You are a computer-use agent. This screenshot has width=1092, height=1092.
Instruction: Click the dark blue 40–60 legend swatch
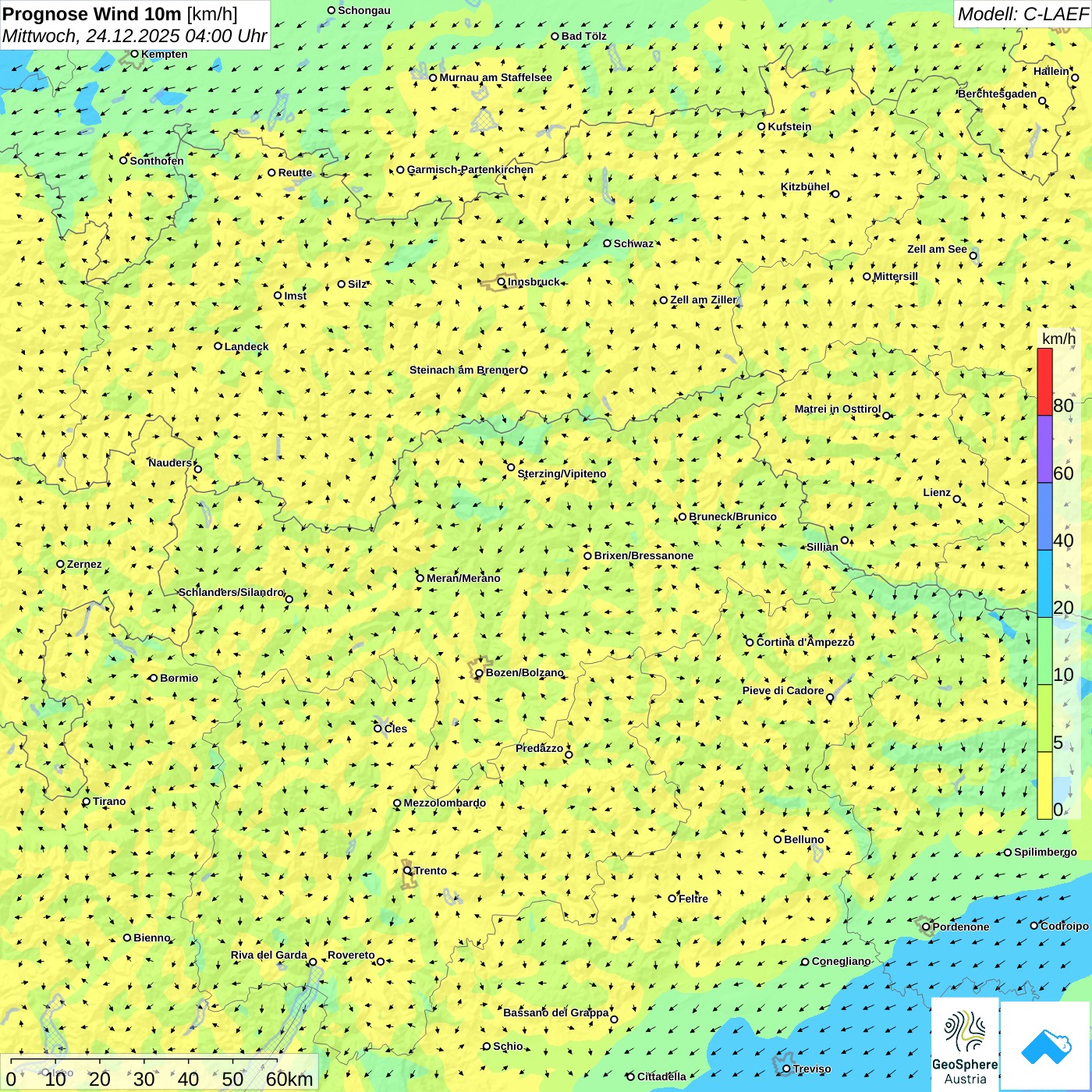click(x=1044, y=516)
